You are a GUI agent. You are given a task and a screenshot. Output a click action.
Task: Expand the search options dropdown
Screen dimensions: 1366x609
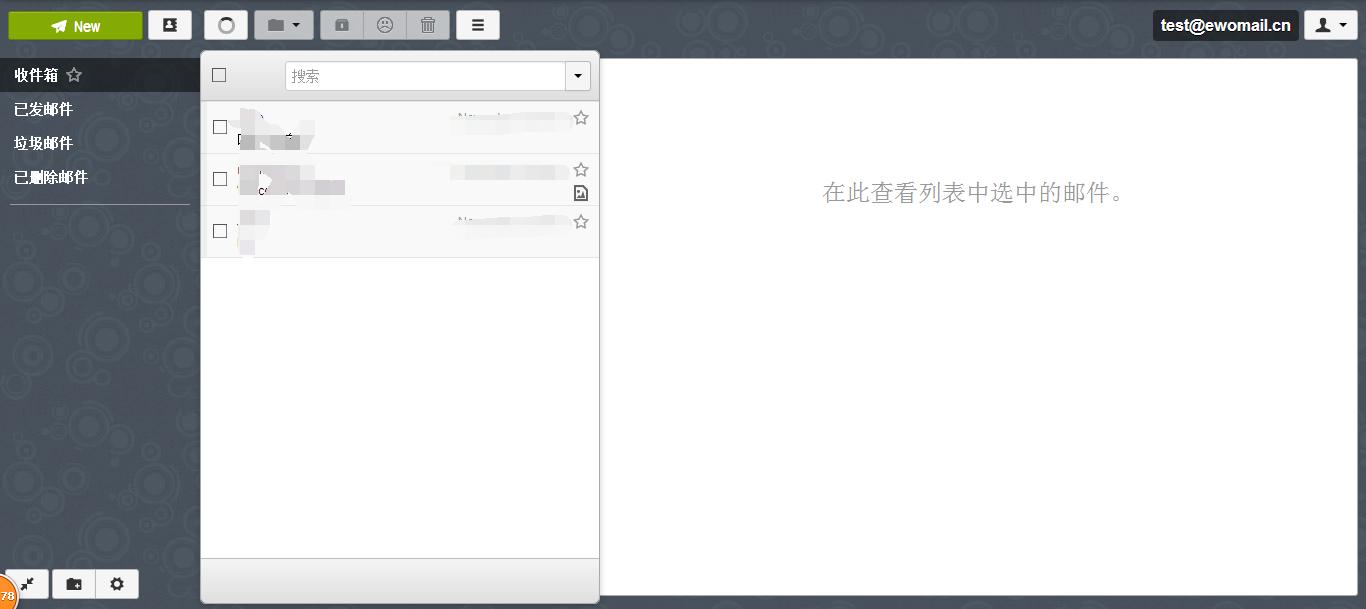click(577, 75)
